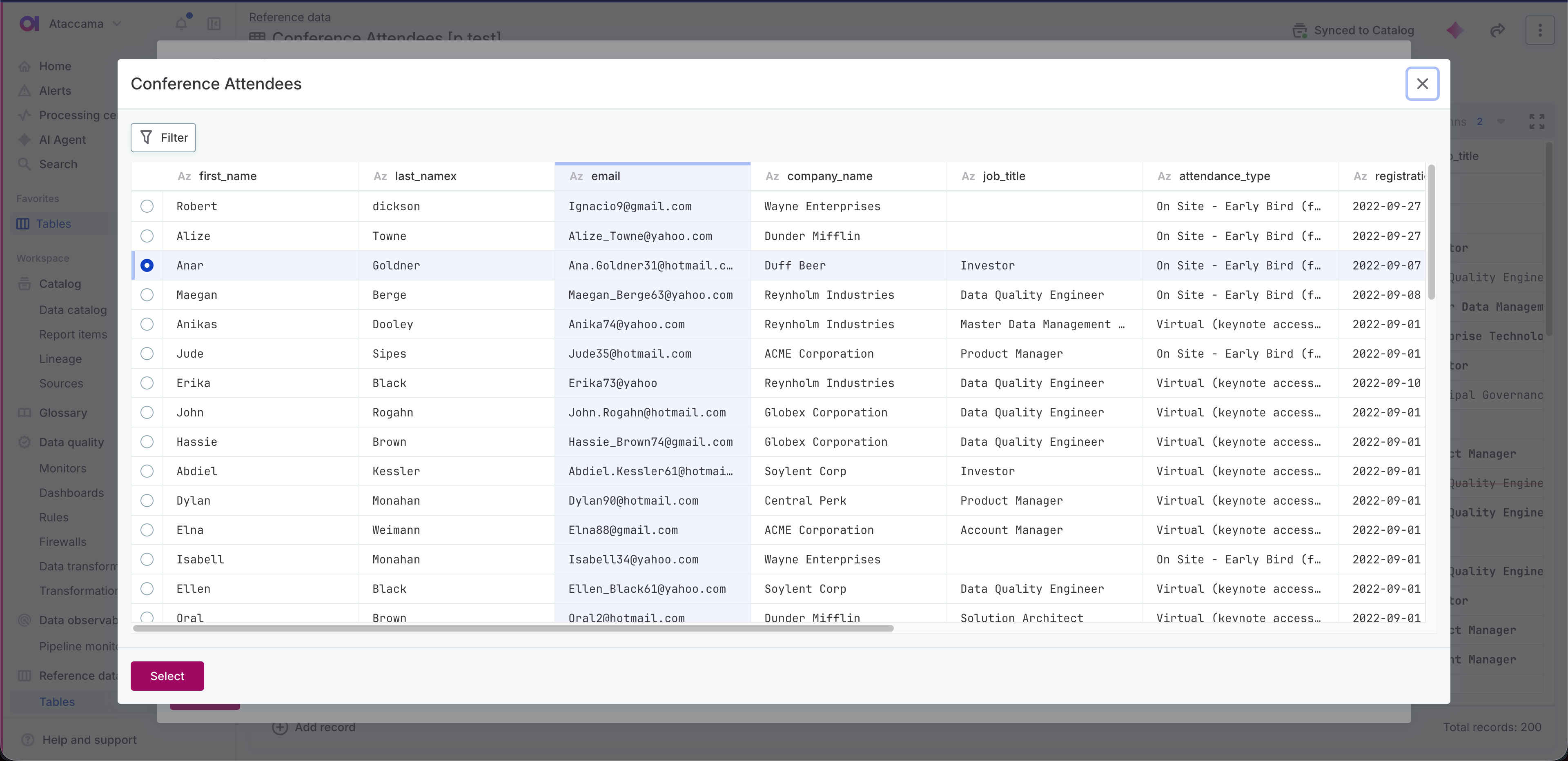This screenshot has width=1568, height=761.
Task: Open the notifications bell icon
Action: coord(181,23)
